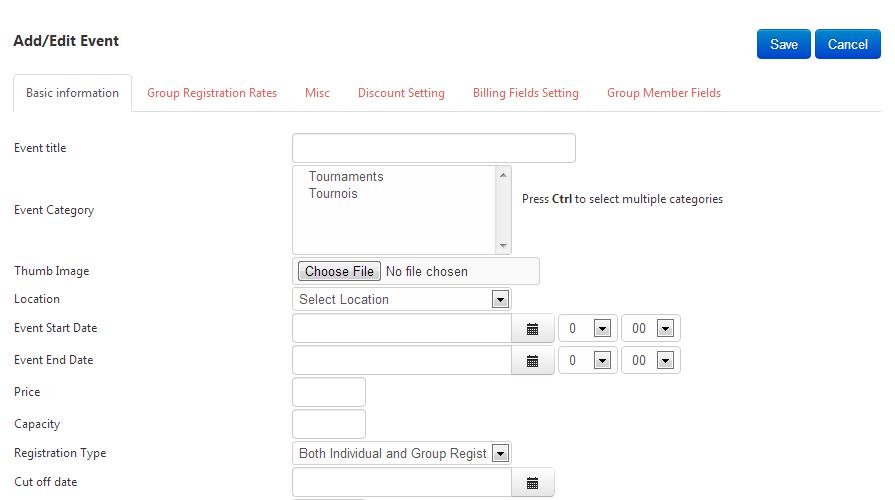
Task: Open the Event End Date calendar picker
Action: tap(532, 361)
